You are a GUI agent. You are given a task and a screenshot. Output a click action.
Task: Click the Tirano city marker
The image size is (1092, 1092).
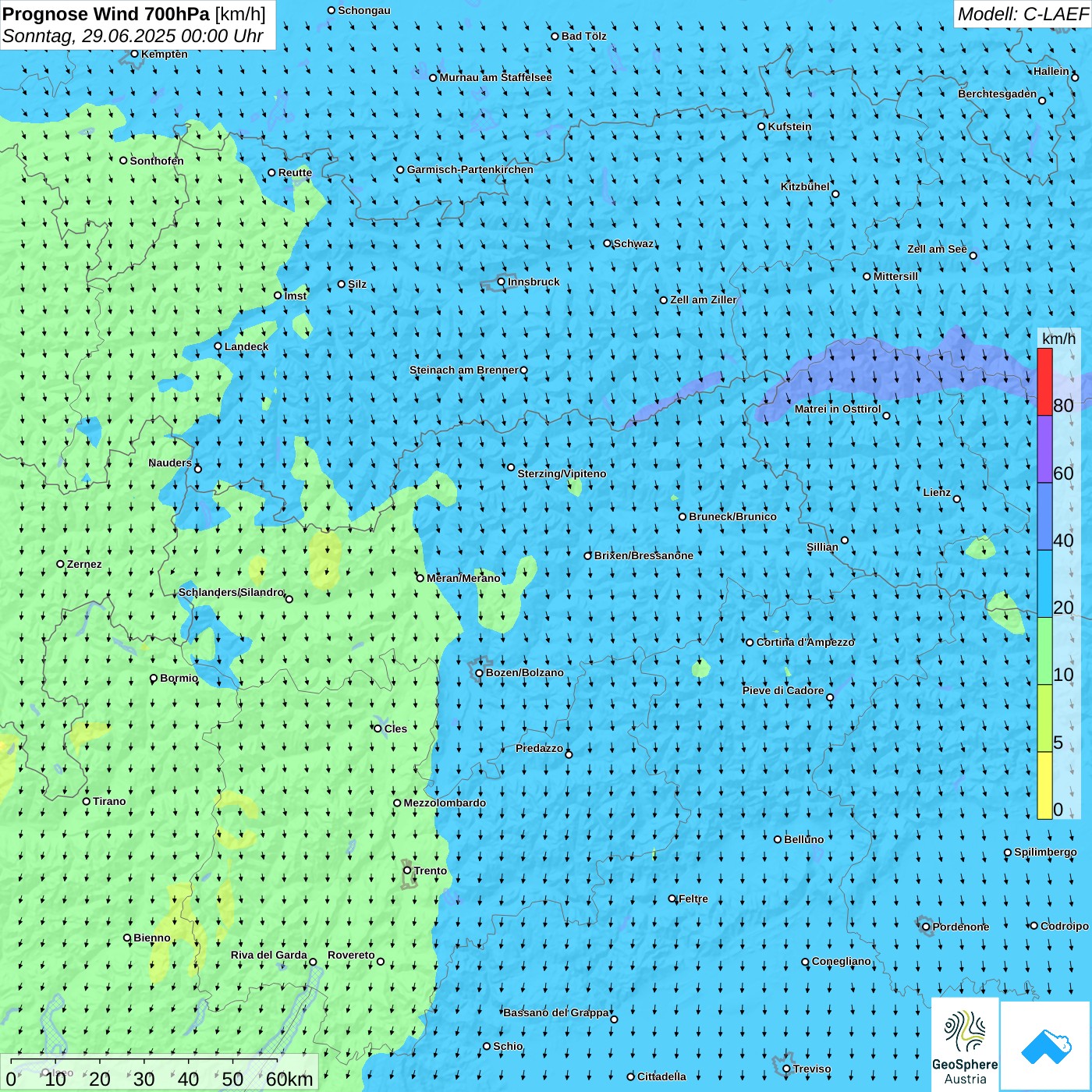87,801
